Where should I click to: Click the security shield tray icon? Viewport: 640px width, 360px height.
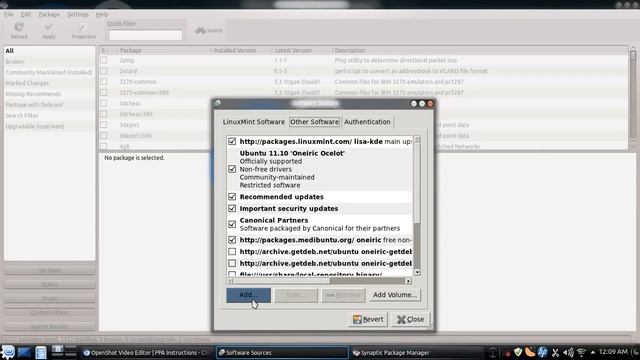coord(518,352)
